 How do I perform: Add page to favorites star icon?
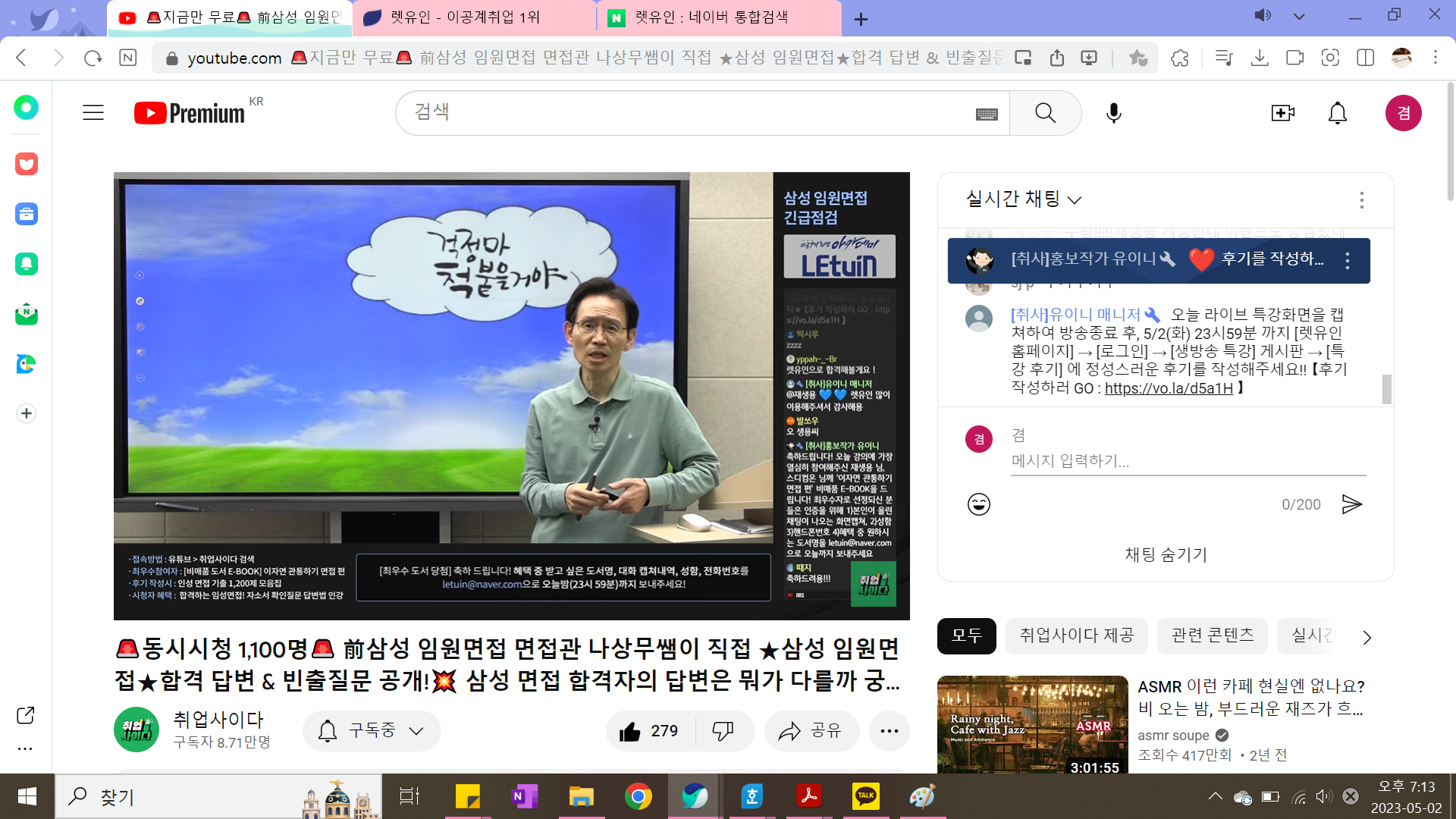[x=1137, y=58]
